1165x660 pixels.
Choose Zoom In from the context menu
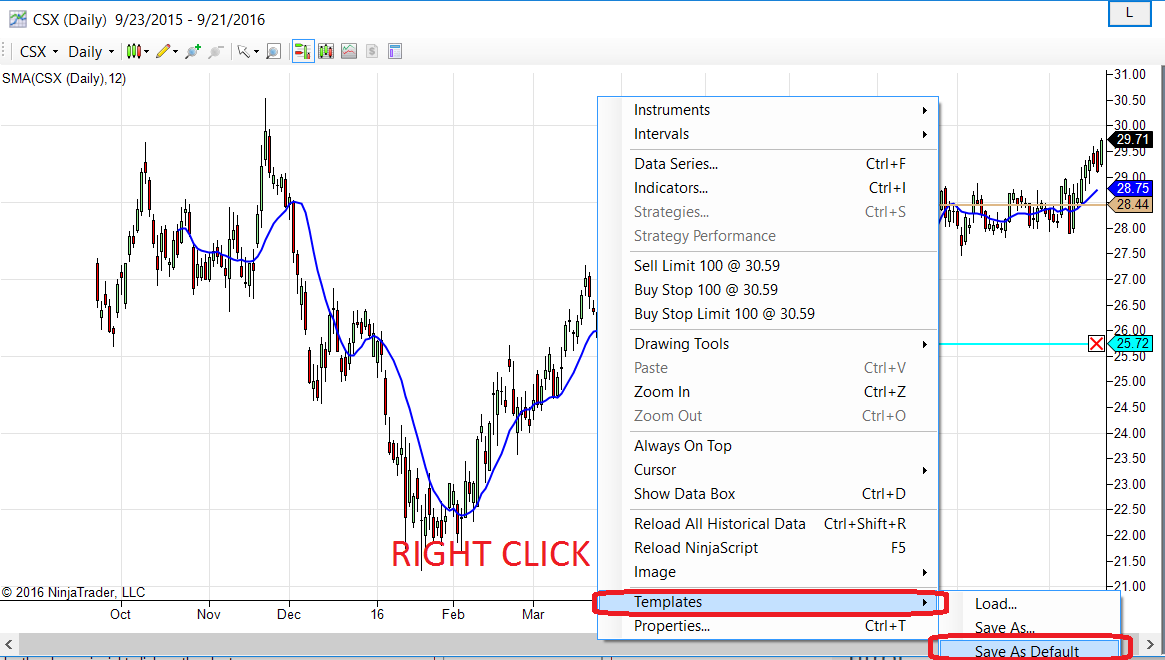pyautogui.click(x=768, y=392)
